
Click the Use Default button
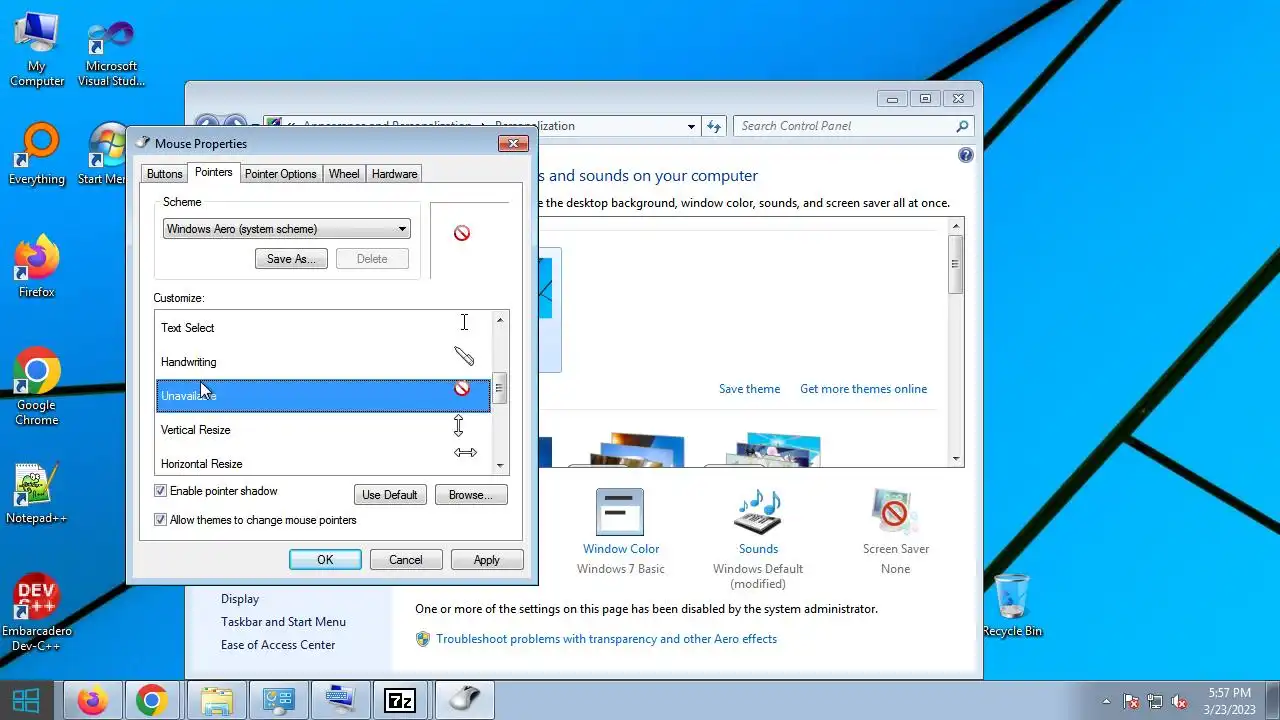tap(390, 495)
